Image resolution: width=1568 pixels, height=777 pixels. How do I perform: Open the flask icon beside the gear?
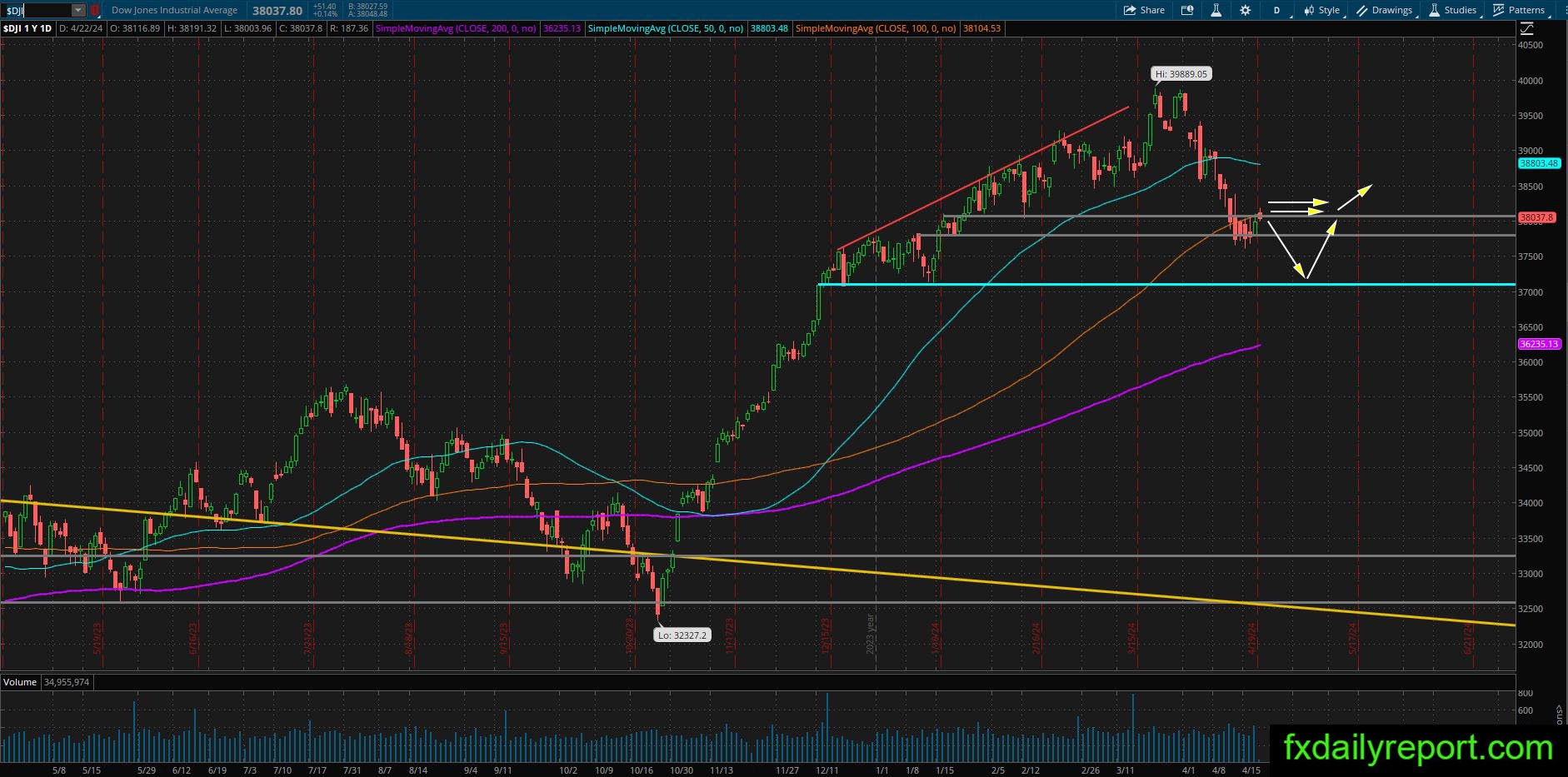(1216, 10)
